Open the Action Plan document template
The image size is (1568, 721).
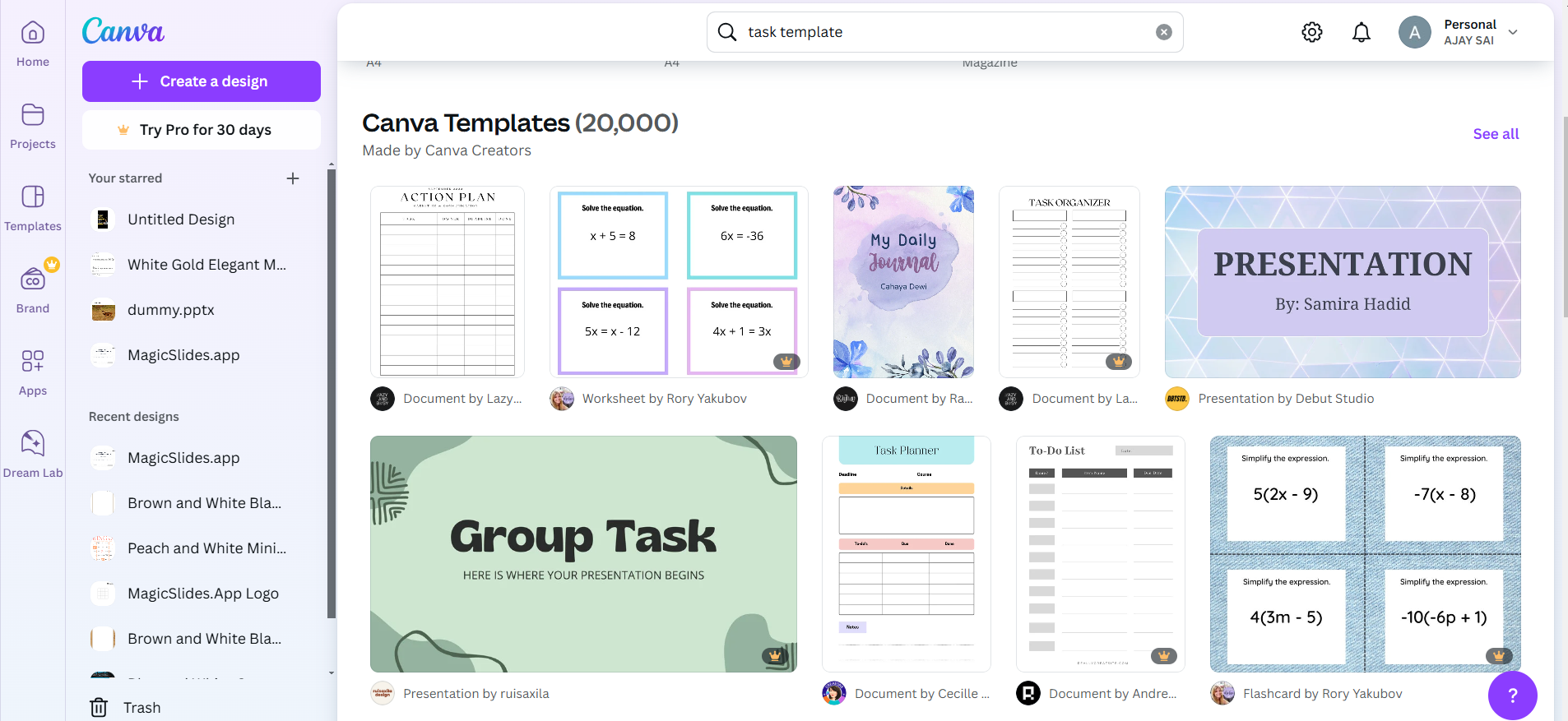[448, 282]
